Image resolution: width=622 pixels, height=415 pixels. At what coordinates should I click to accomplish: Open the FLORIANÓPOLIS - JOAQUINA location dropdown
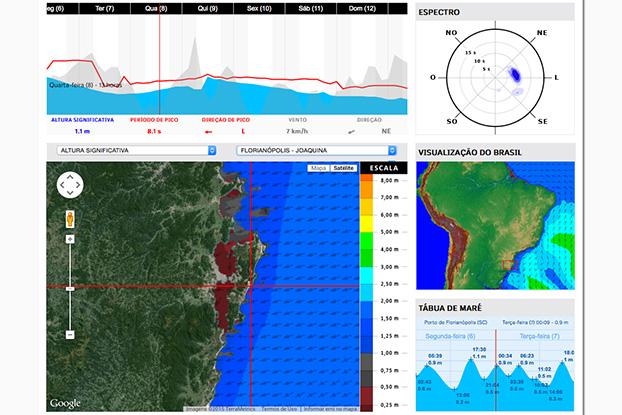pyautogui.click(x=316, y=150)
